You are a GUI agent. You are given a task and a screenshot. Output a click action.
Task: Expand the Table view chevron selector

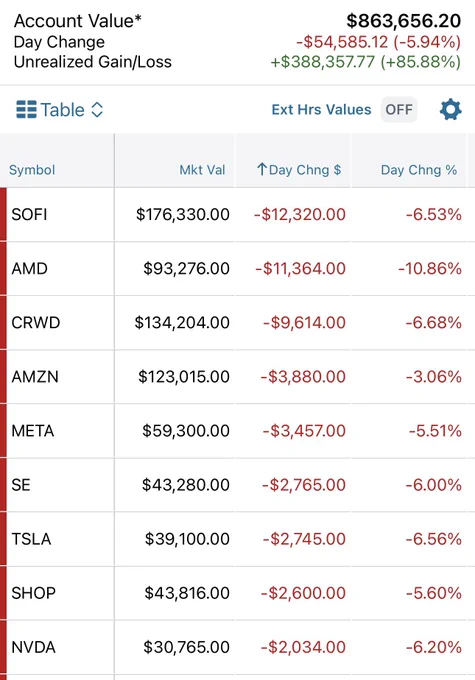tap(97, 110)
